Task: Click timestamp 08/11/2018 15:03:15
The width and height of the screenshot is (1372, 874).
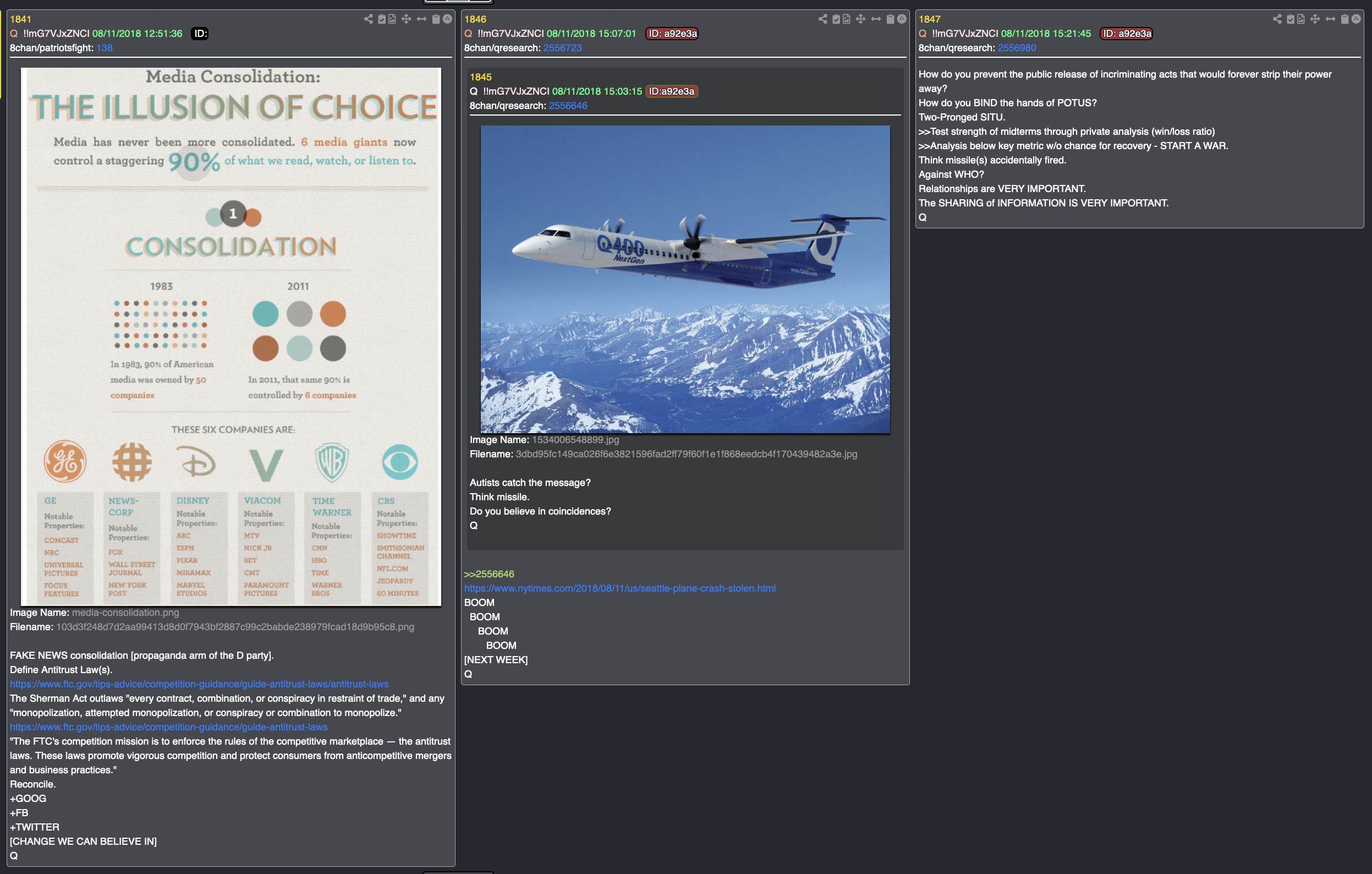Action: coord(597,91)
